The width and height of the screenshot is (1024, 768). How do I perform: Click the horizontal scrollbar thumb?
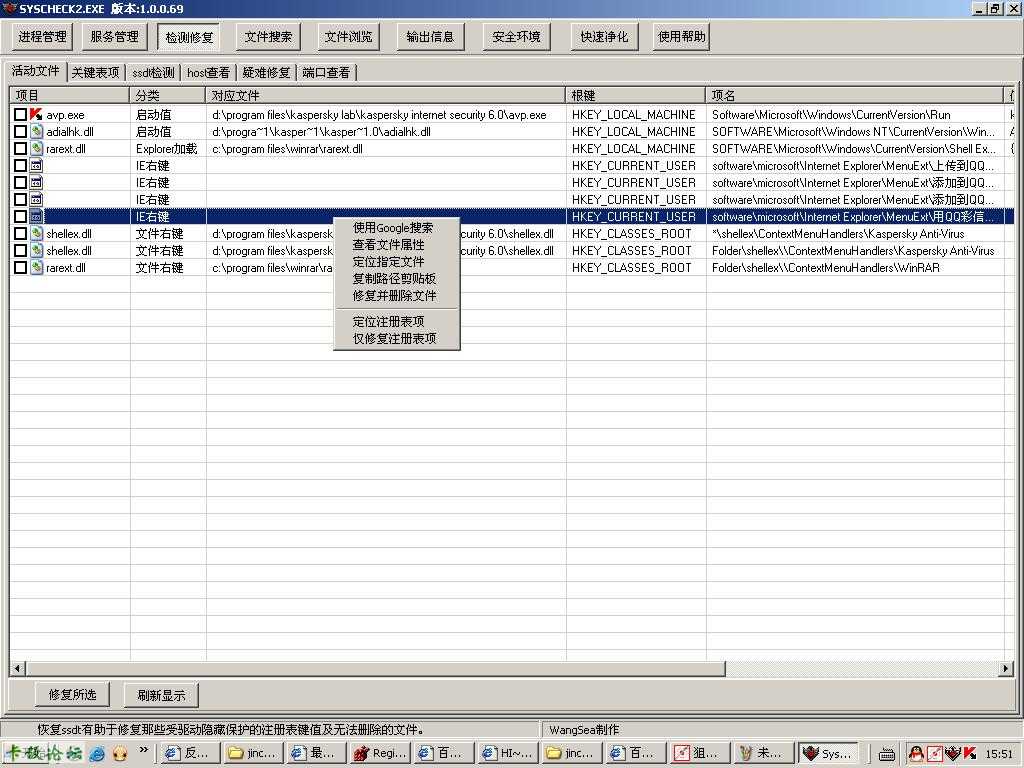pyautogui.click(x=376, y=668)
